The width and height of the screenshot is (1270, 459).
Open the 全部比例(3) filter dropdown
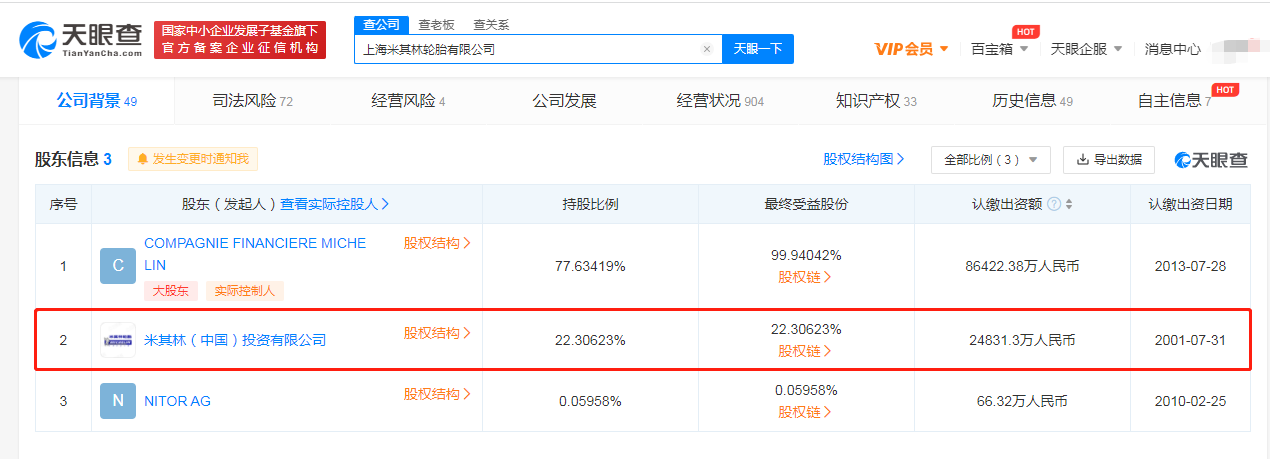(x=991, y=160)
